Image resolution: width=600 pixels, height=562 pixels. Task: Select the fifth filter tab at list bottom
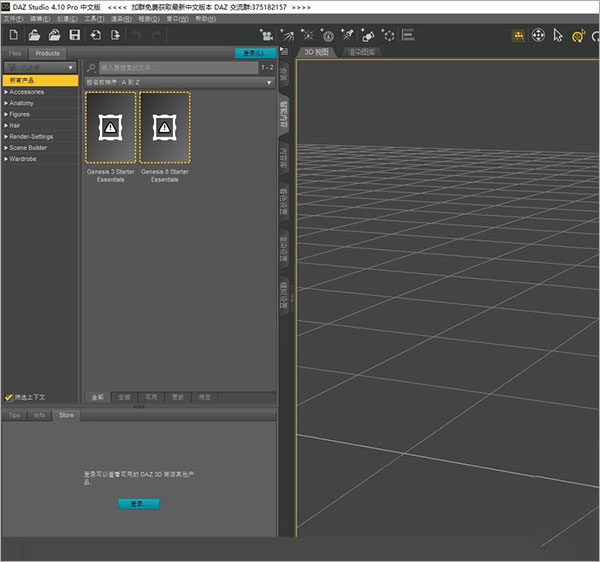pos(205,397)
